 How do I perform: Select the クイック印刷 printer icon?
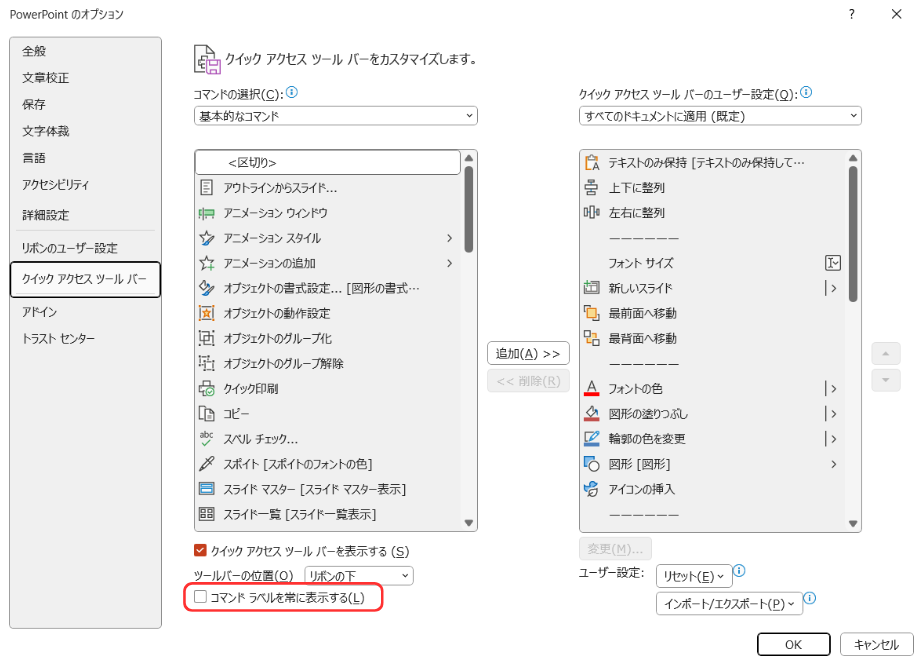click(x=206, y=389)
